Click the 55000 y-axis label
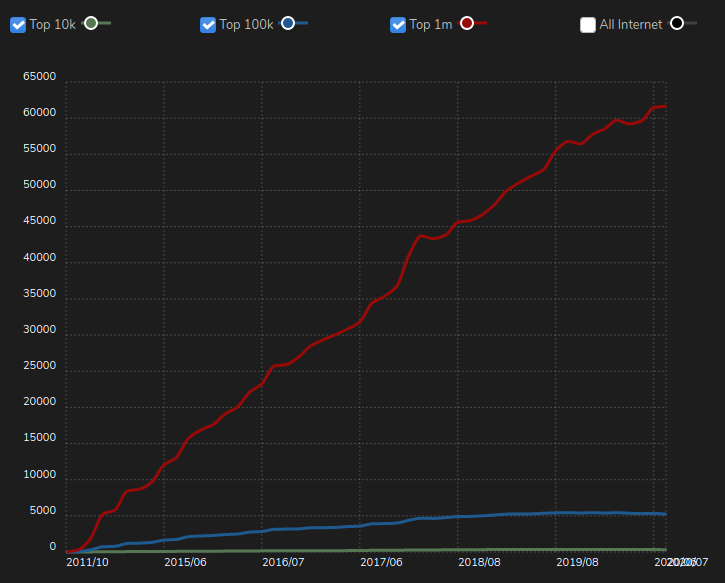This screenshot has height=583, width=725. coord(40,148)
